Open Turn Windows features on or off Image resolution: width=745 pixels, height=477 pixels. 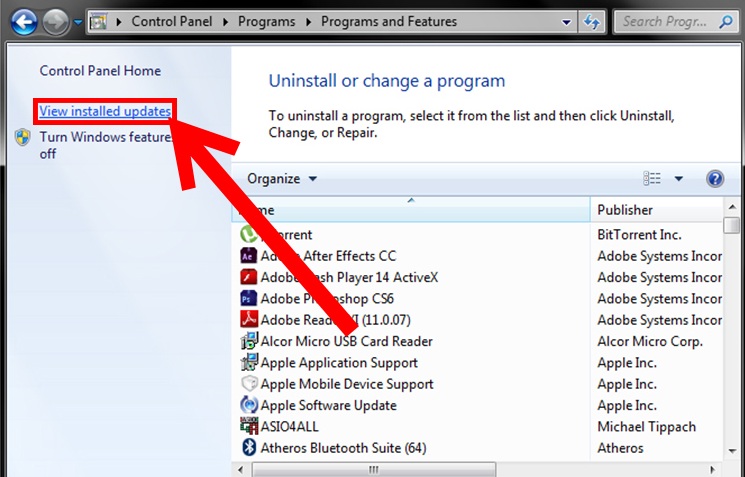tap(105, 145)
